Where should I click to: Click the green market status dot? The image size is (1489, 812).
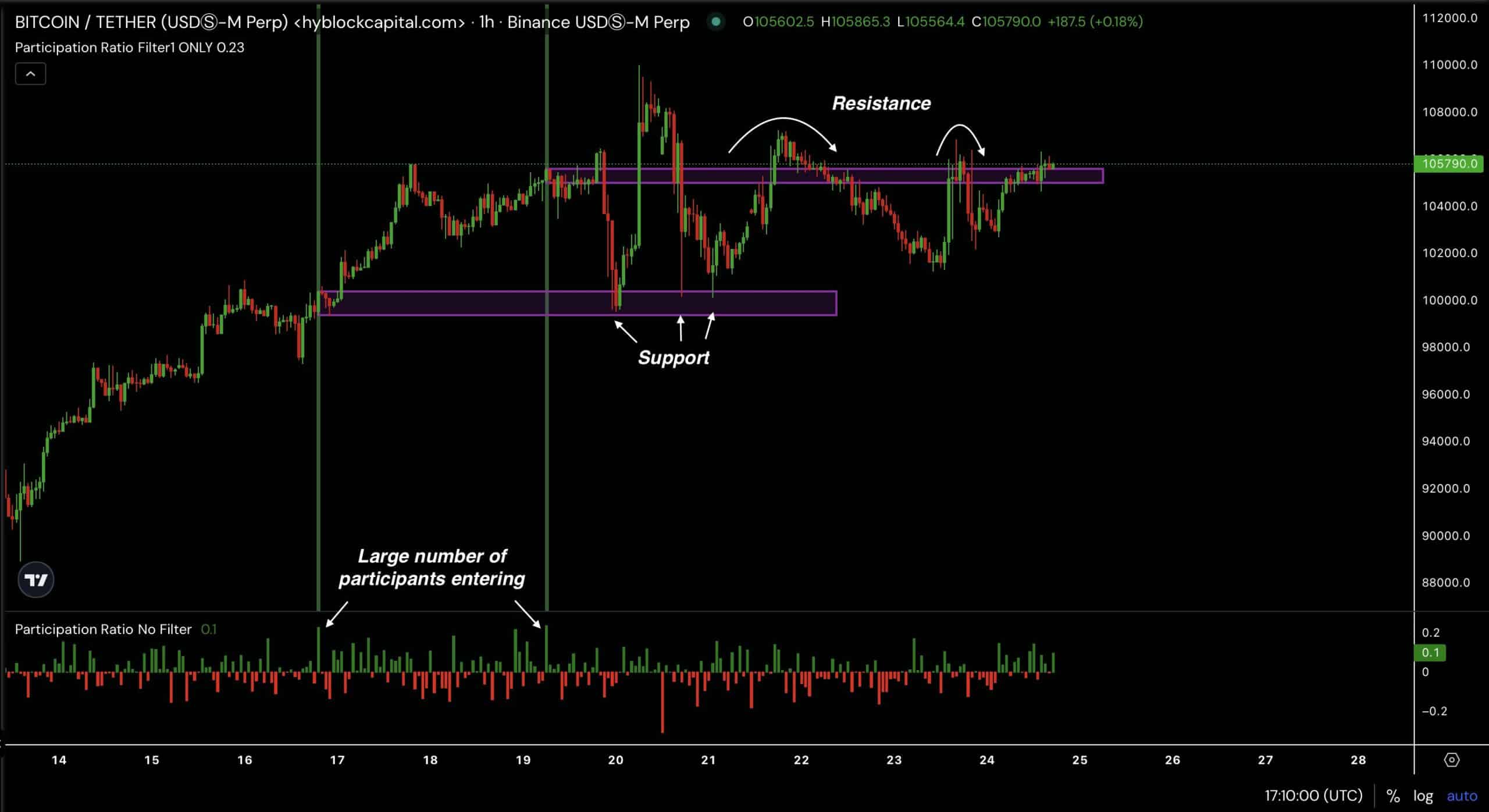click(x=716, y=22)
